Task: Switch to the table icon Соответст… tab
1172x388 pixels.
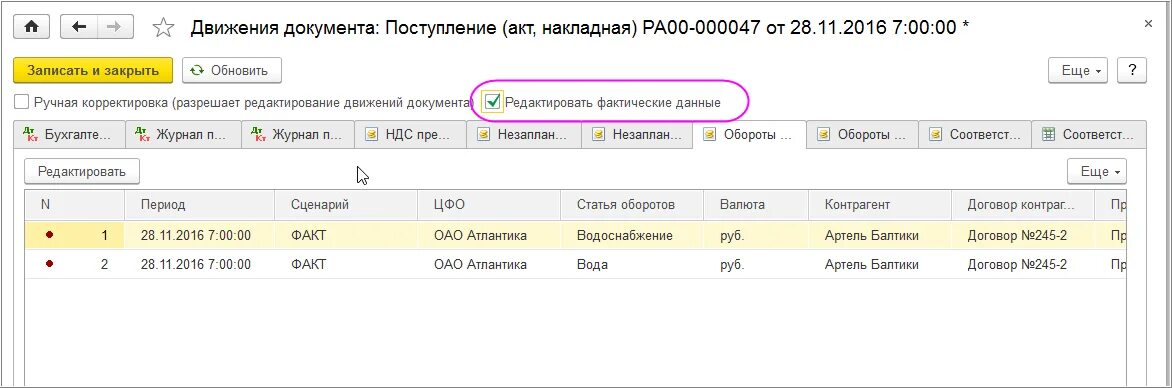Action: click(1088, 135)
